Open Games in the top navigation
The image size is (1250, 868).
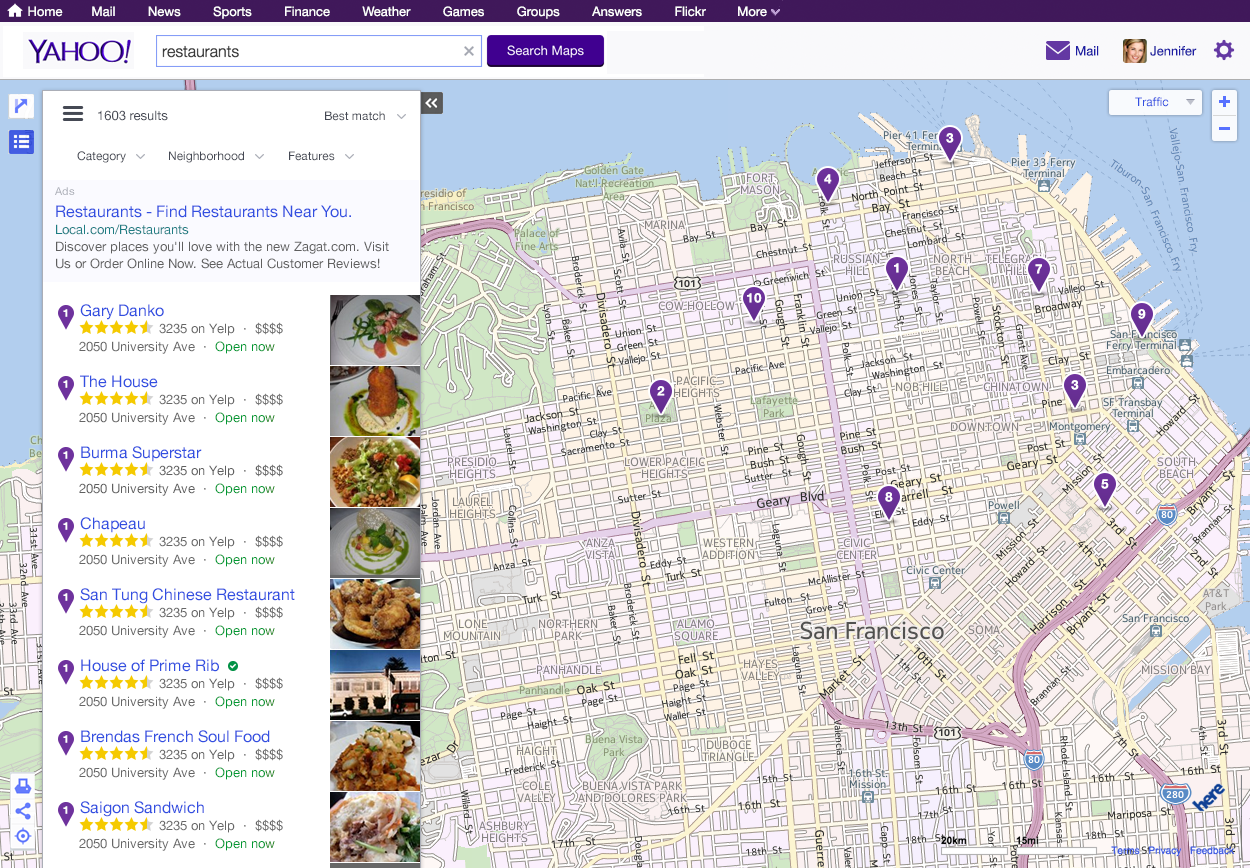(463, 11)
